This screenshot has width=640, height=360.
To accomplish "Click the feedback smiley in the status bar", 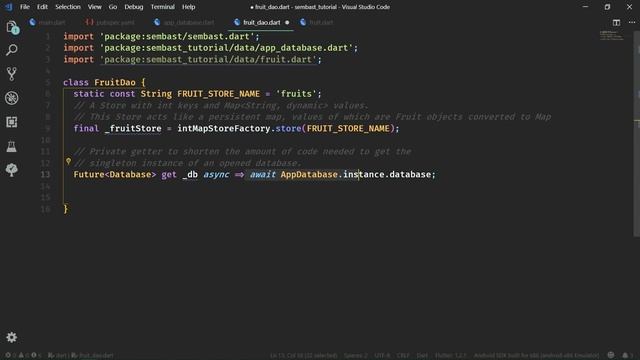I will [611, 355].
